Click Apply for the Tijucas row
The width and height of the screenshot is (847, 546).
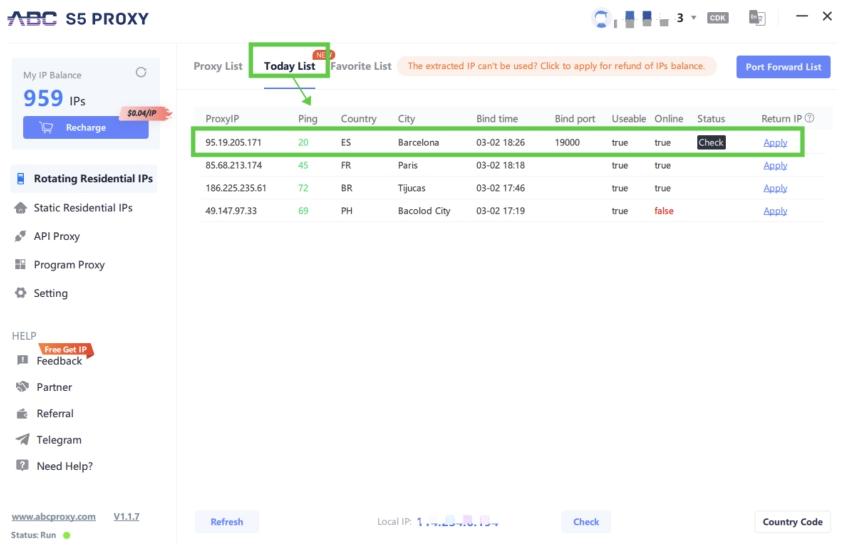(x=775, y=188)
